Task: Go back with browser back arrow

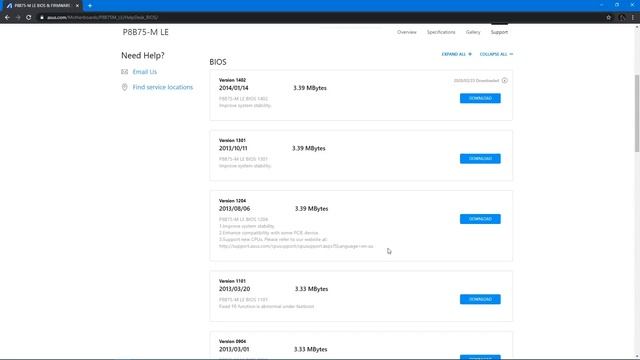Action: coord(7,18)
